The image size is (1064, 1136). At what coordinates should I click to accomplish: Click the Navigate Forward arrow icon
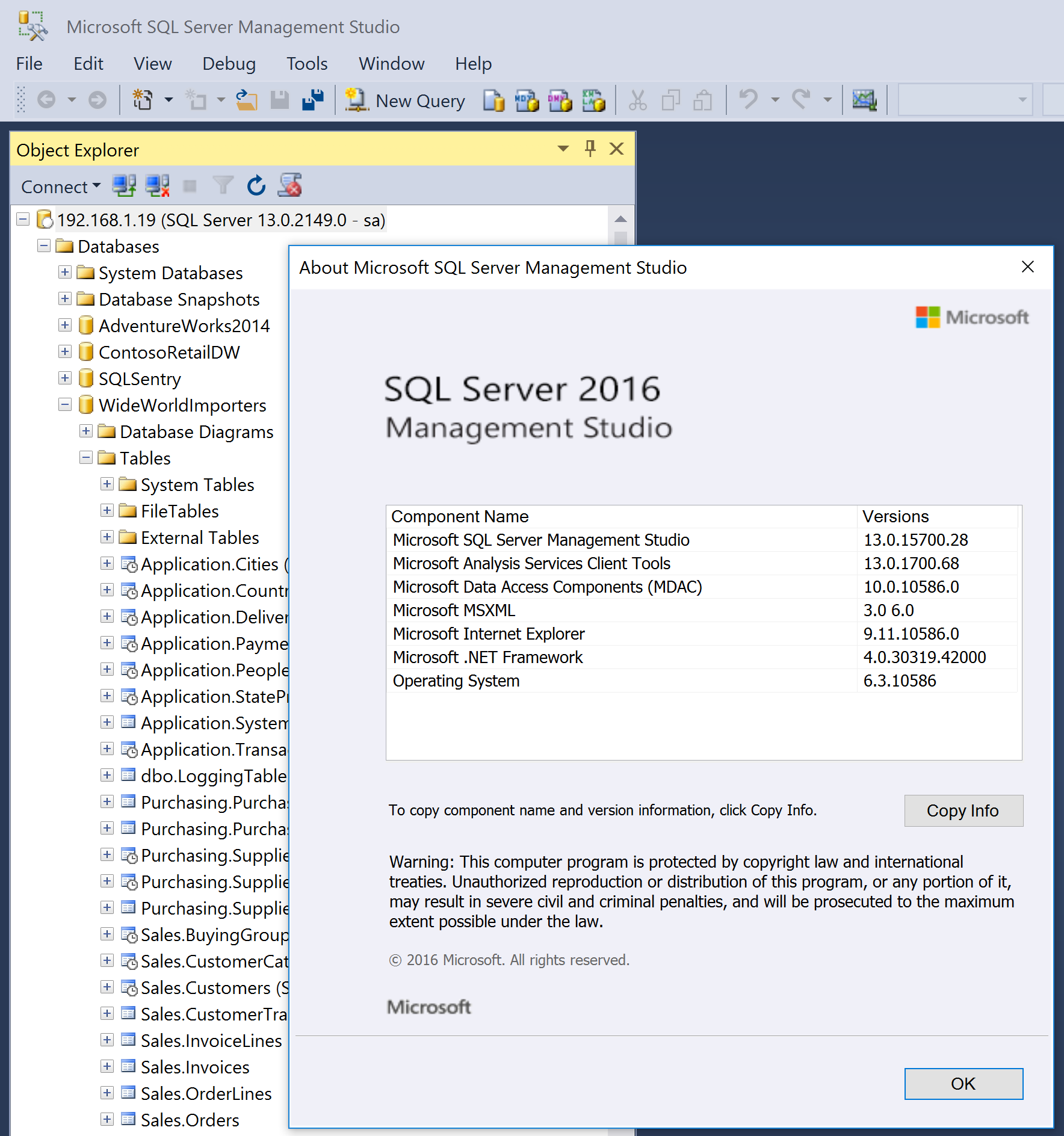[x=97, y=100]
